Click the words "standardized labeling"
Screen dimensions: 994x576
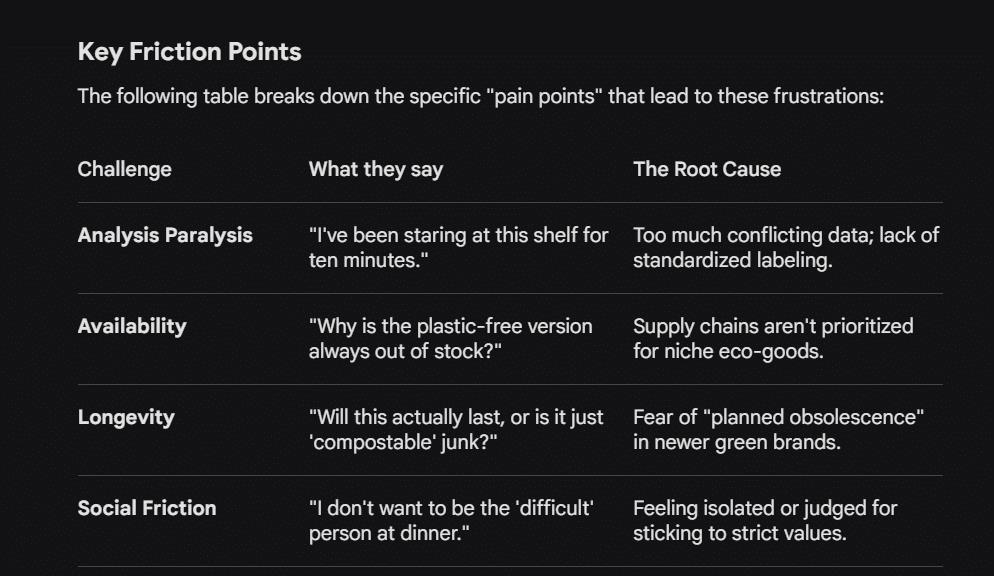(x=731, y=261)
